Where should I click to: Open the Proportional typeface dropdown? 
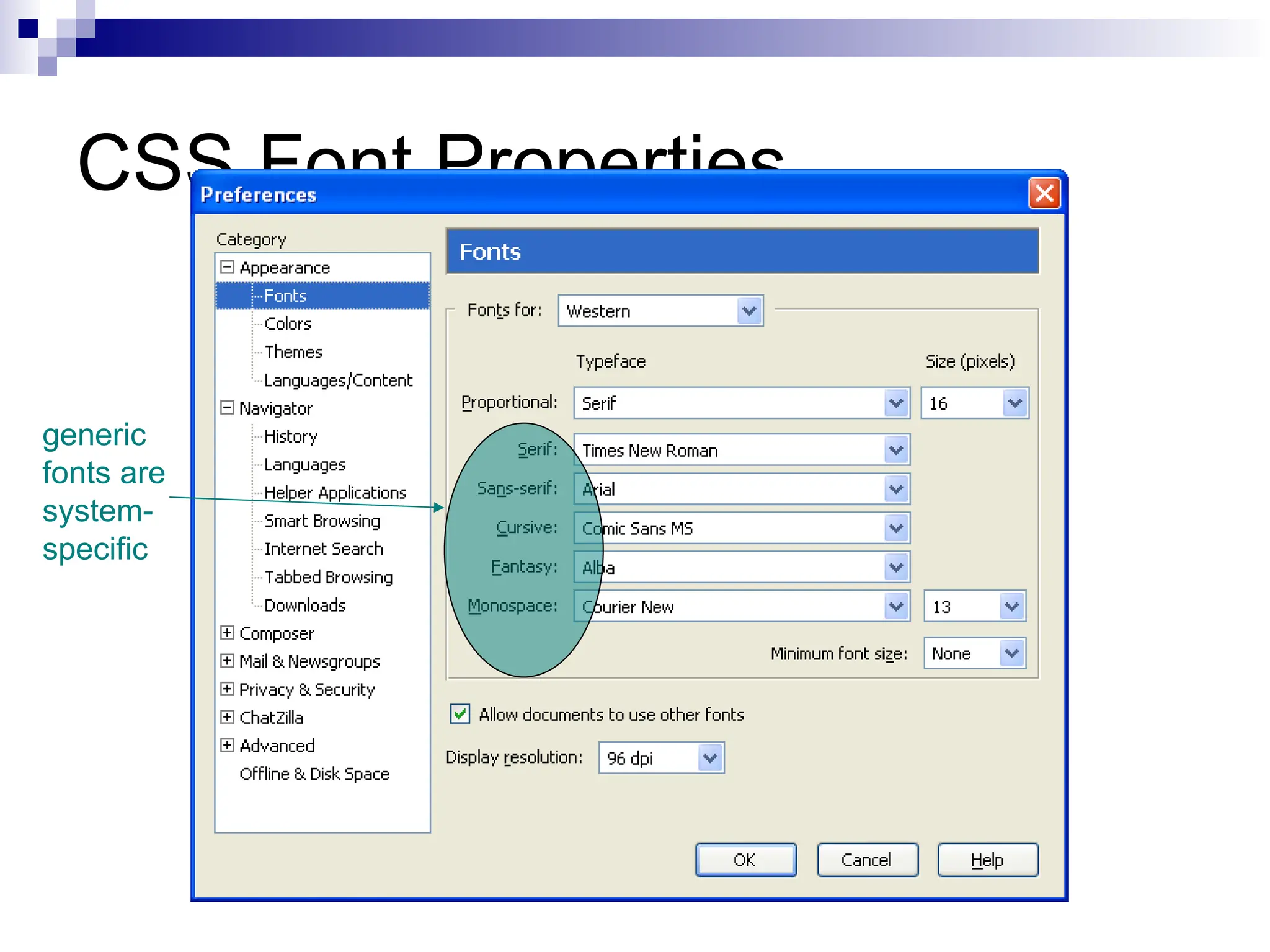point(896,403)
